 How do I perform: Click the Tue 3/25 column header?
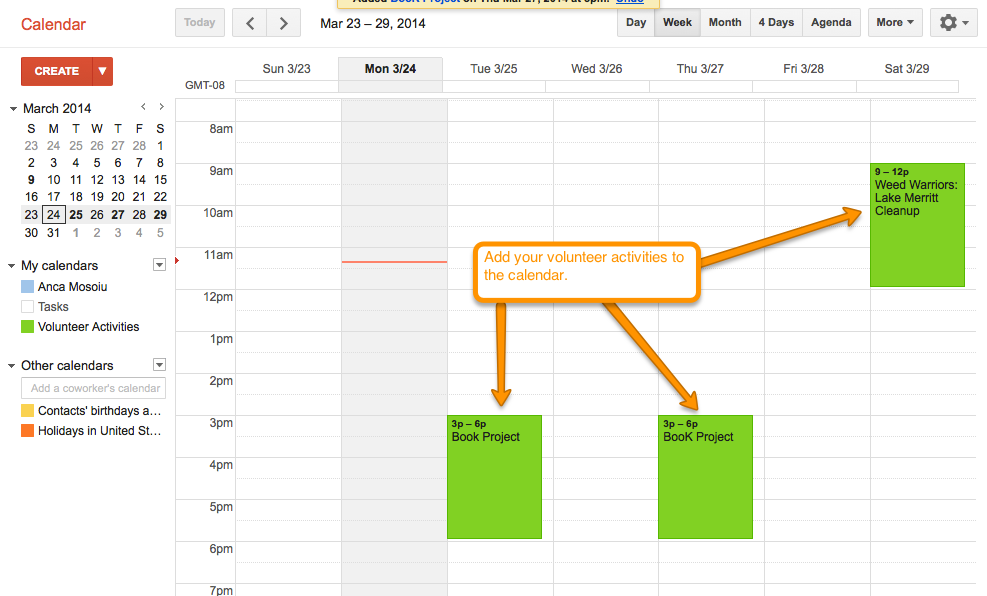click(494, 69)
